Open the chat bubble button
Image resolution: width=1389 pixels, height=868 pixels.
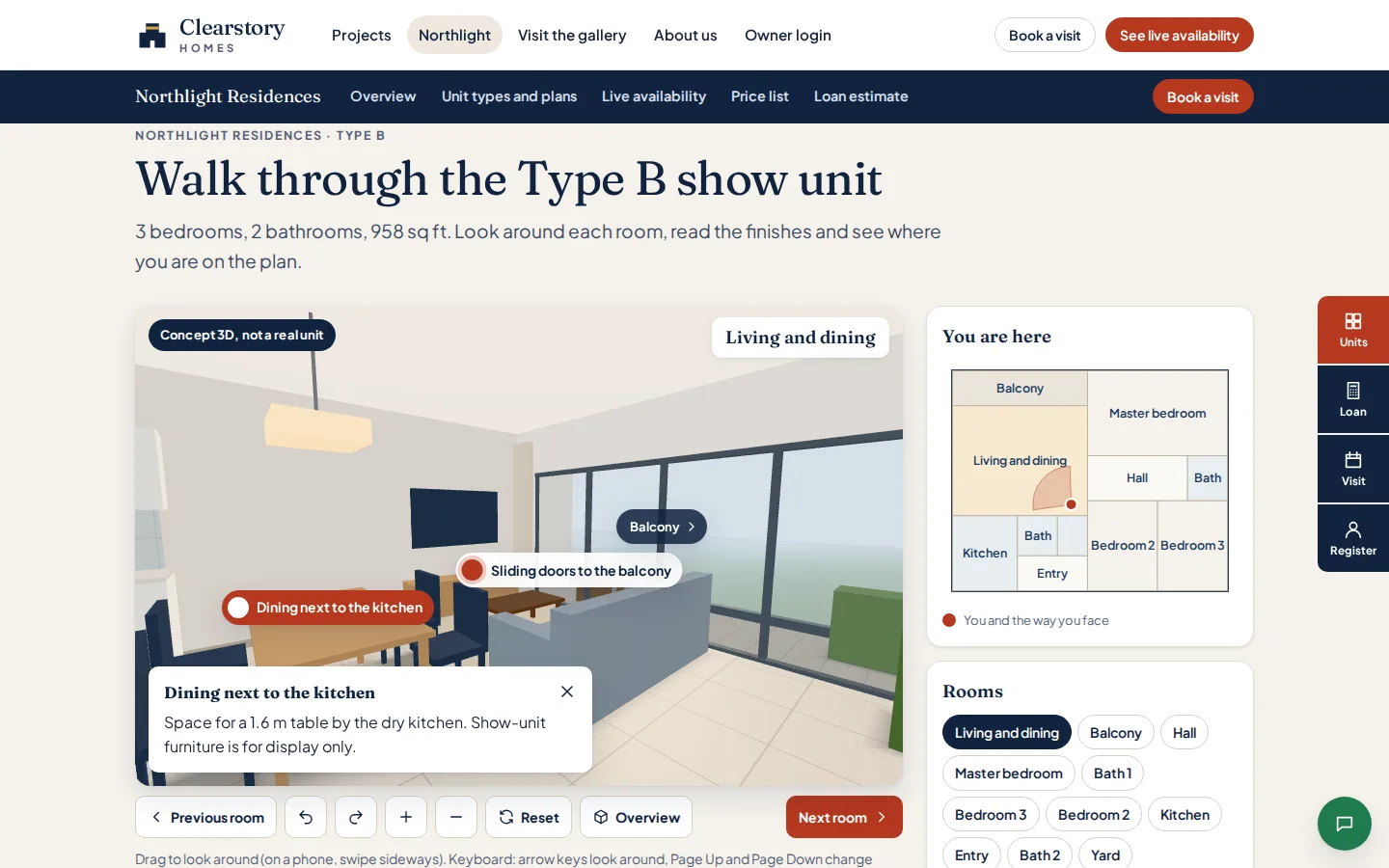[x=1345, y=824]
